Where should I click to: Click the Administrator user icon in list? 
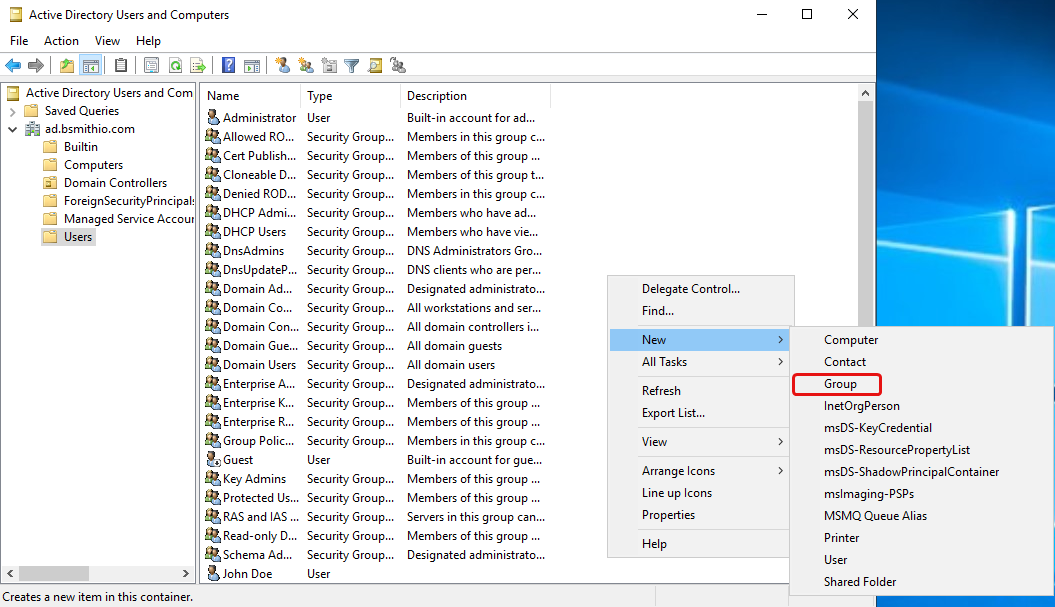click(213, 117)
